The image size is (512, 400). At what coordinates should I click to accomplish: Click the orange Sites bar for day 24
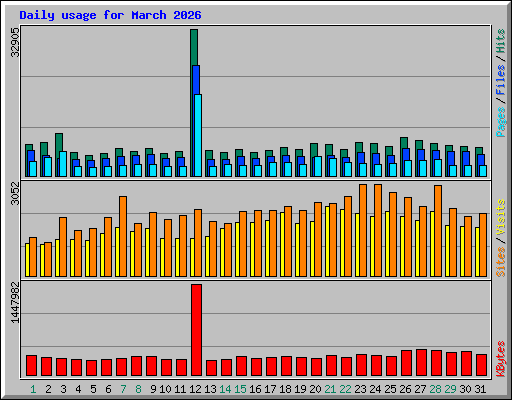tap(378, 230)
